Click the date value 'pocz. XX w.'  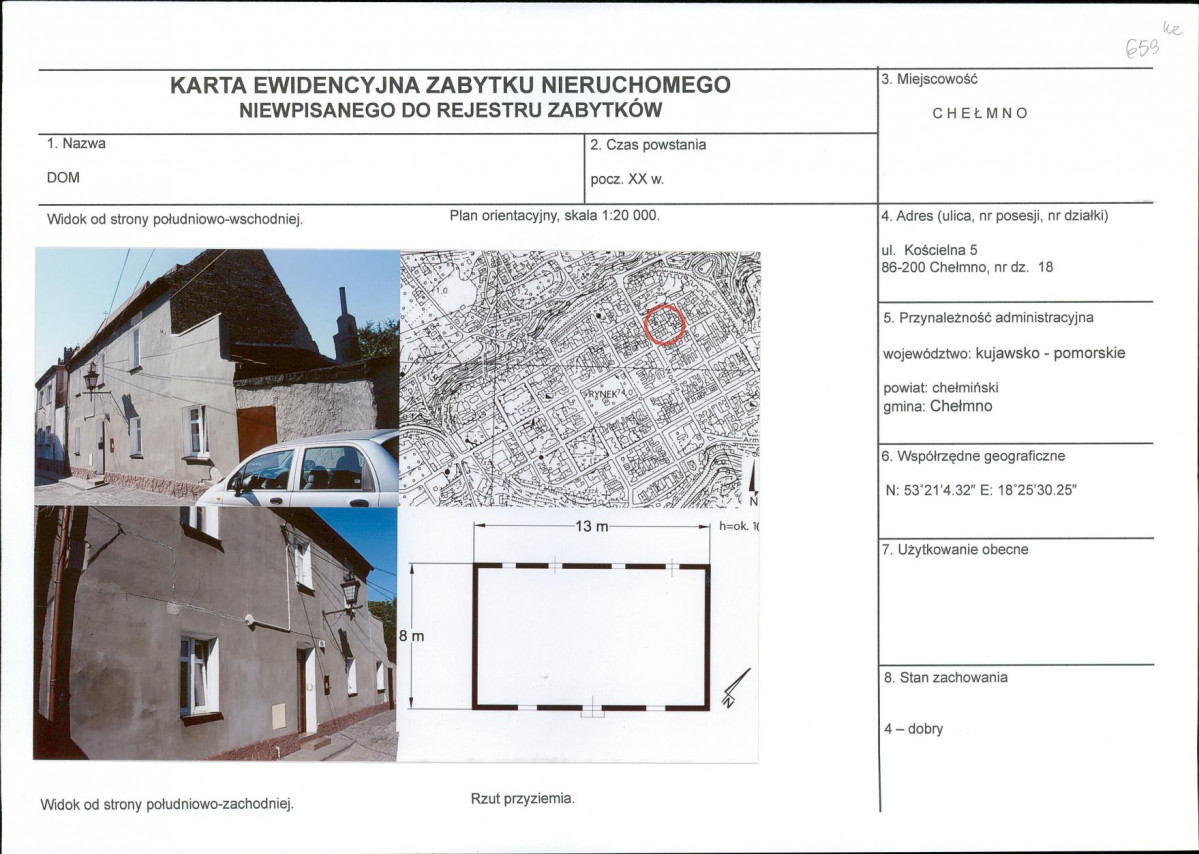click(x=627, y=180)
